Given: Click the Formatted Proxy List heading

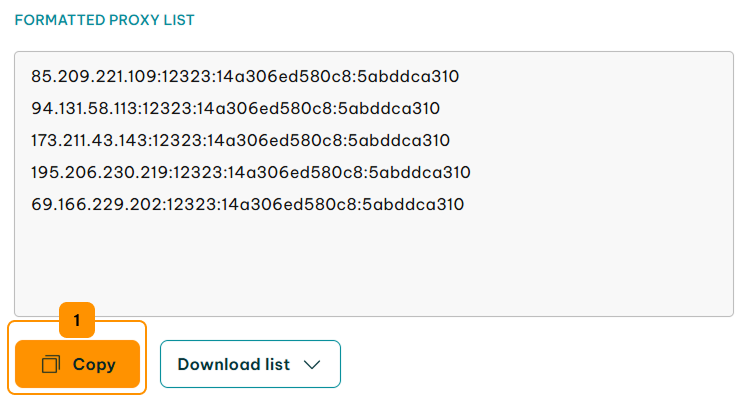Looking at the screenshot, I should coord(104,20).
